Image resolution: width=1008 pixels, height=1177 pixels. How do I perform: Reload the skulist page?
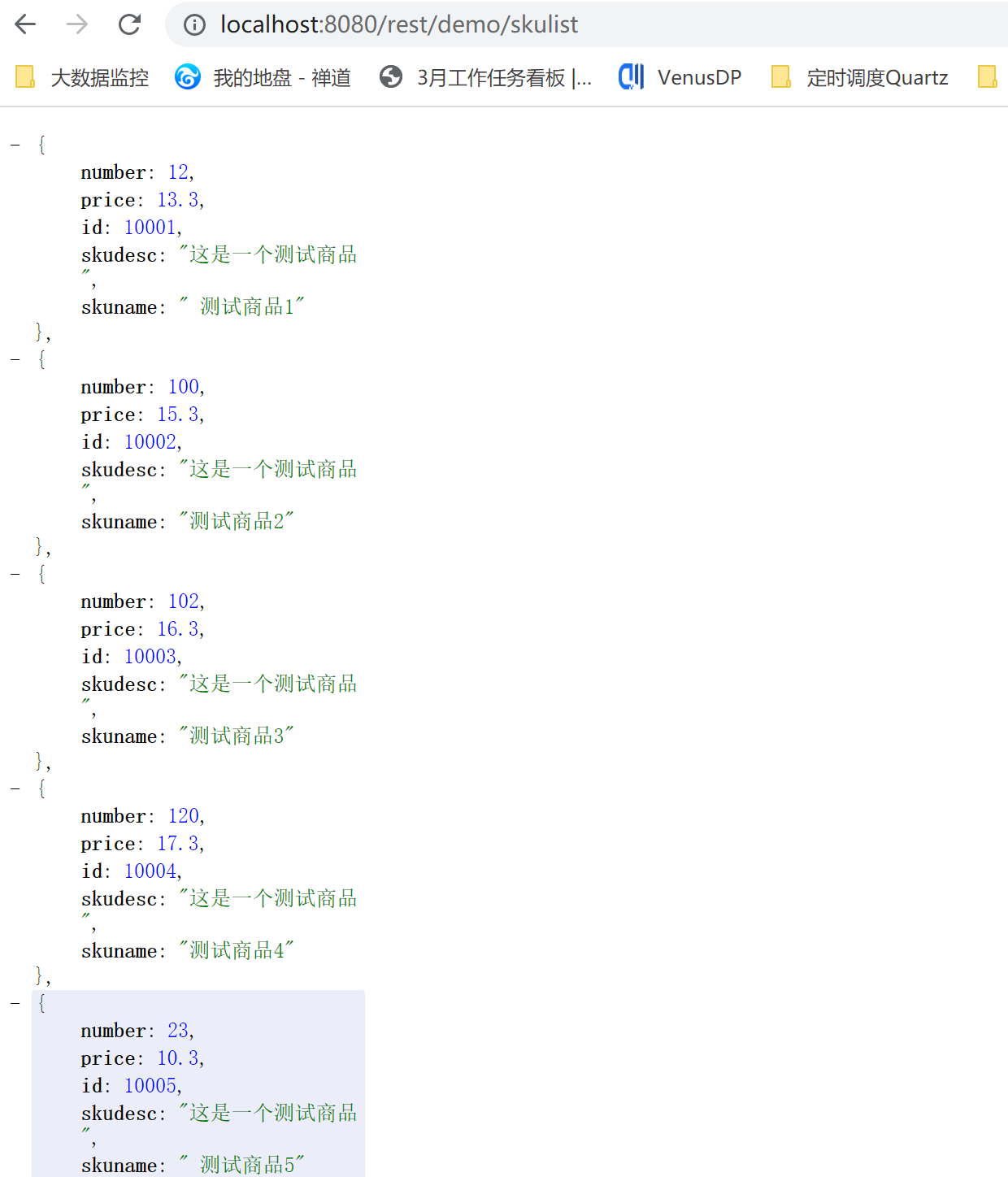[130, 24]
